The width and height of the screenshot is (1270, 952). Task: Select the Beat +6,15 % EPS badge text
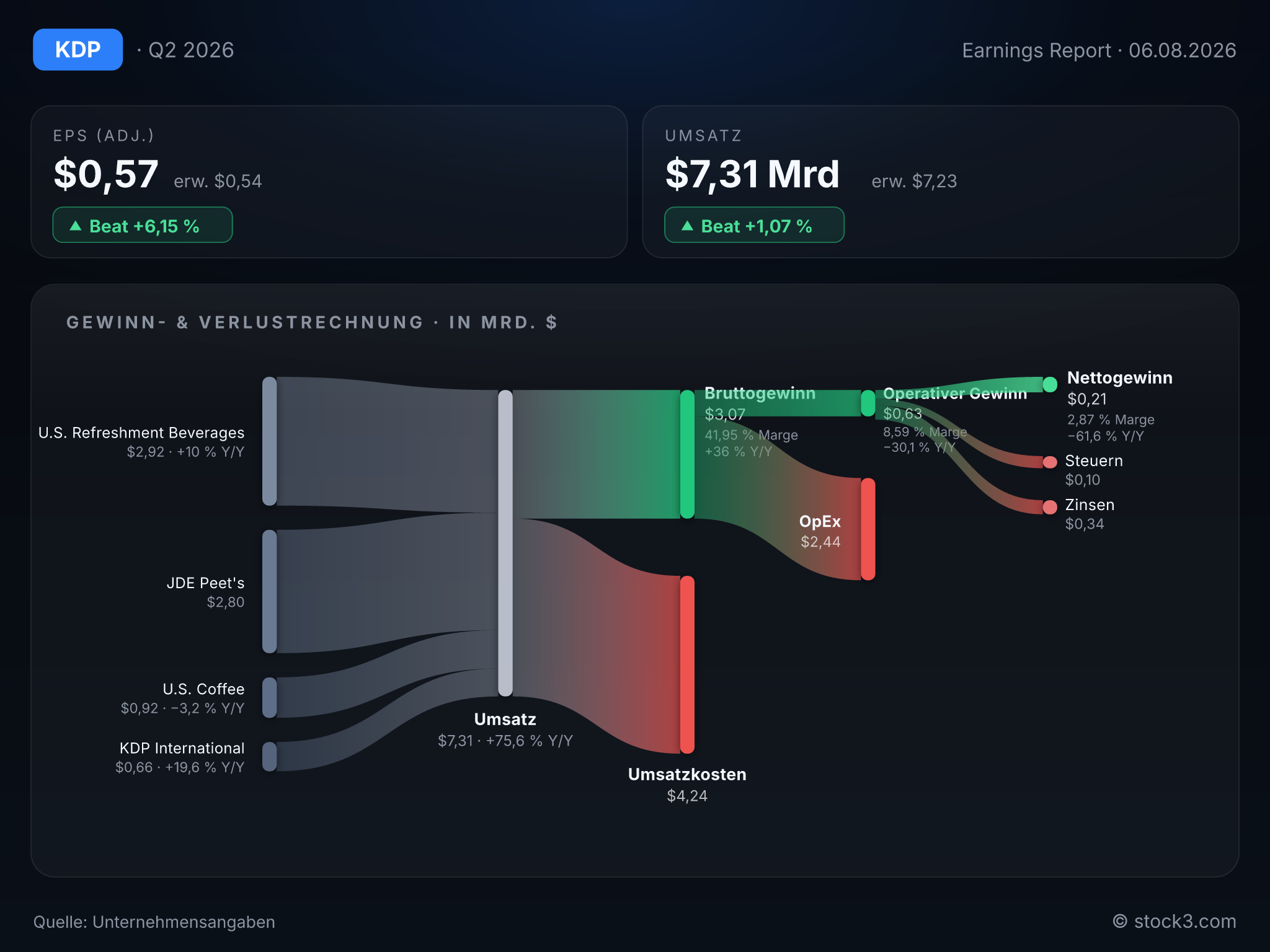click(144, 226)
